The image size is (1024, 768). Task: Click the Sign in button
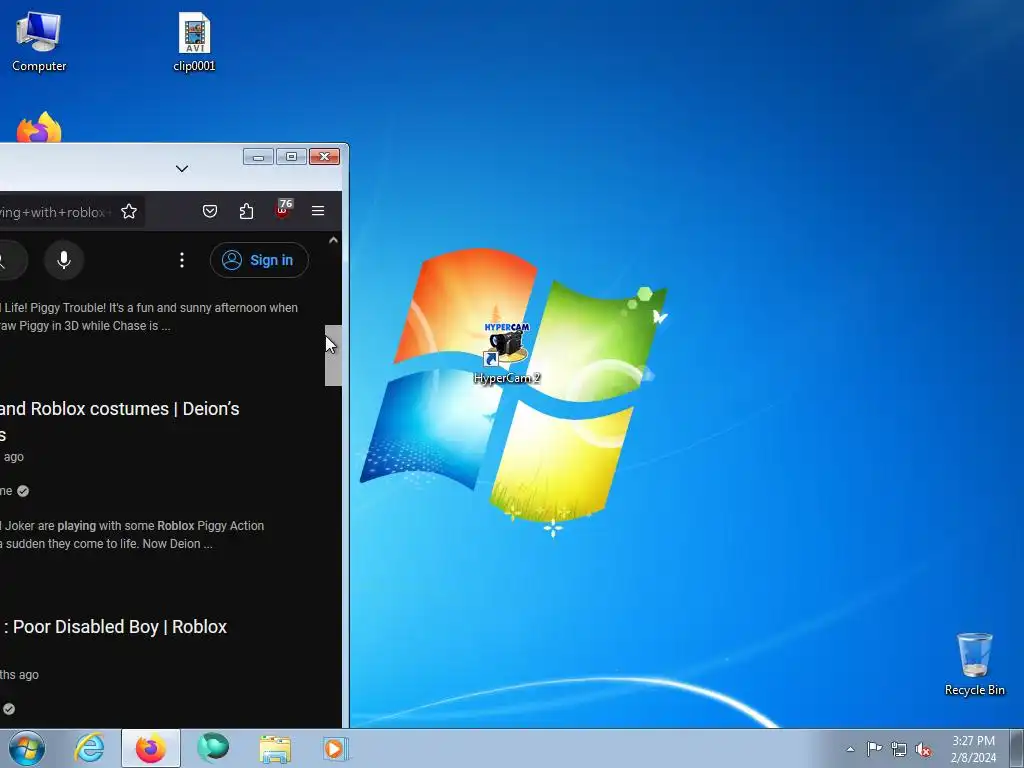259,260
